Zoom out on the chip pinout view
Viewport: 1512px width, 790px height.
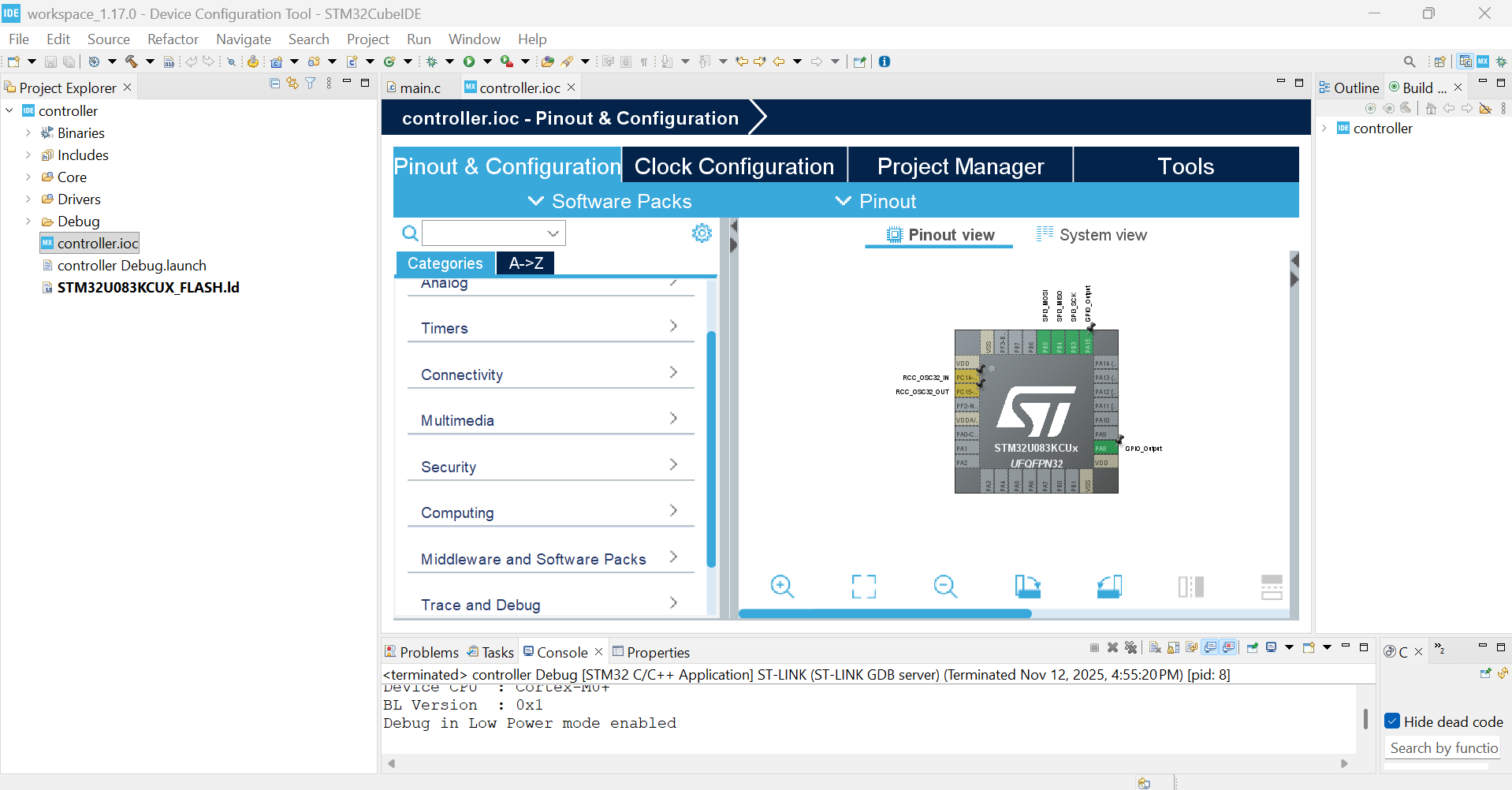(944, 587)
